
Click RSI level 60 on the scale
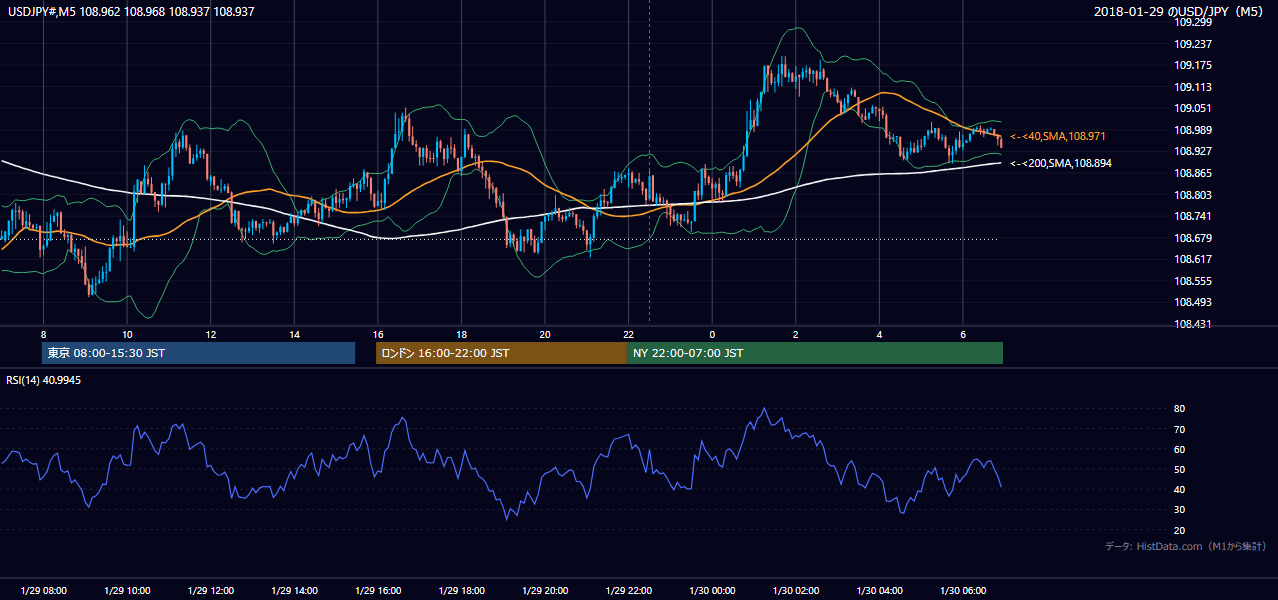tap(1180, 450)
